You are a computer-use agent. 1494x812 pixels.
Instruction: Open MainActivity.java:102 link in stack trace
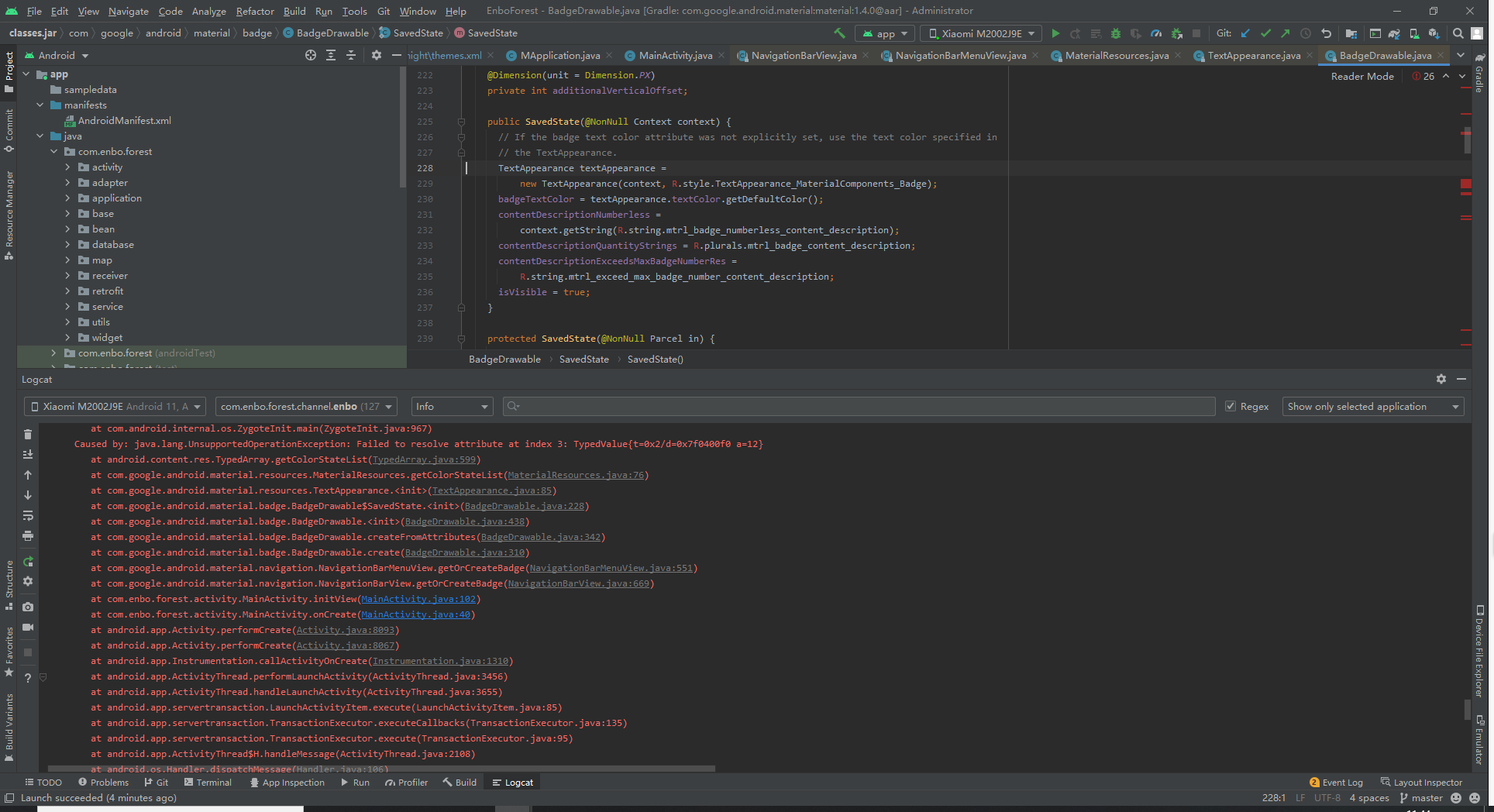click(x=418, y=599)
